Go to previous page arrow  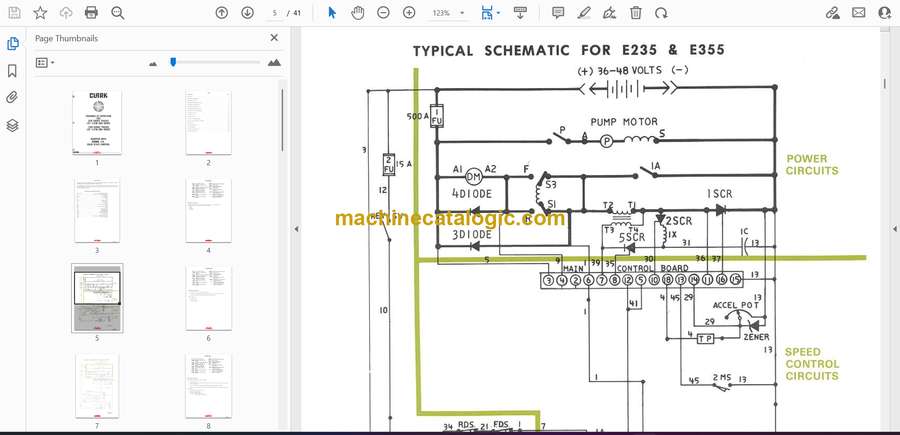(222, 13)
